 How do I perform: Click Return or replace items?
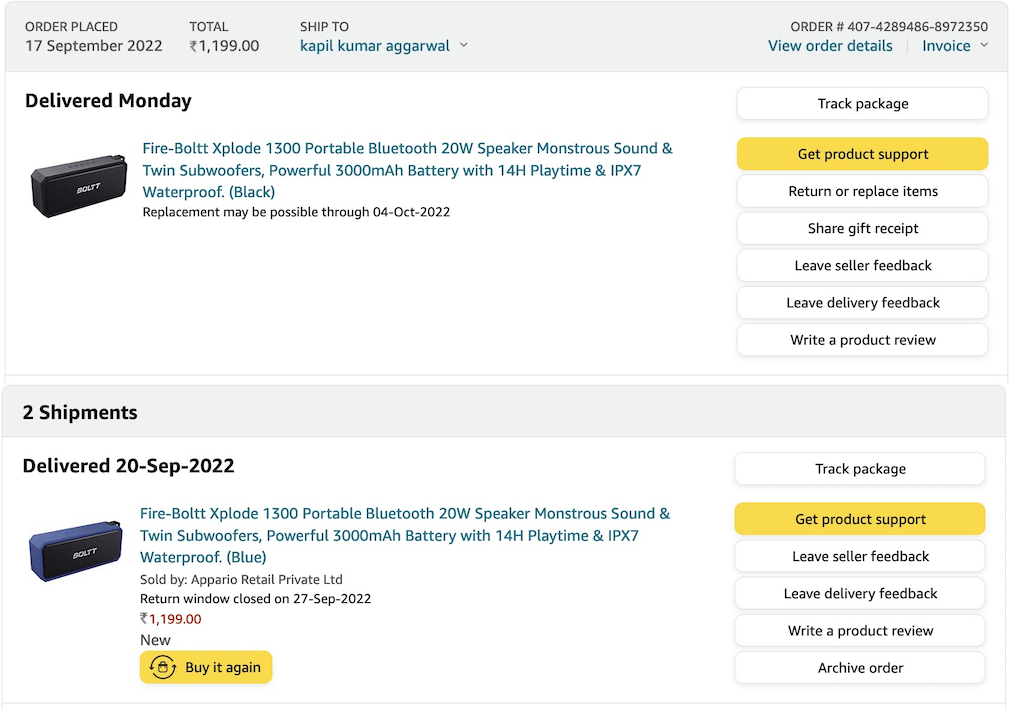(862, 191)
